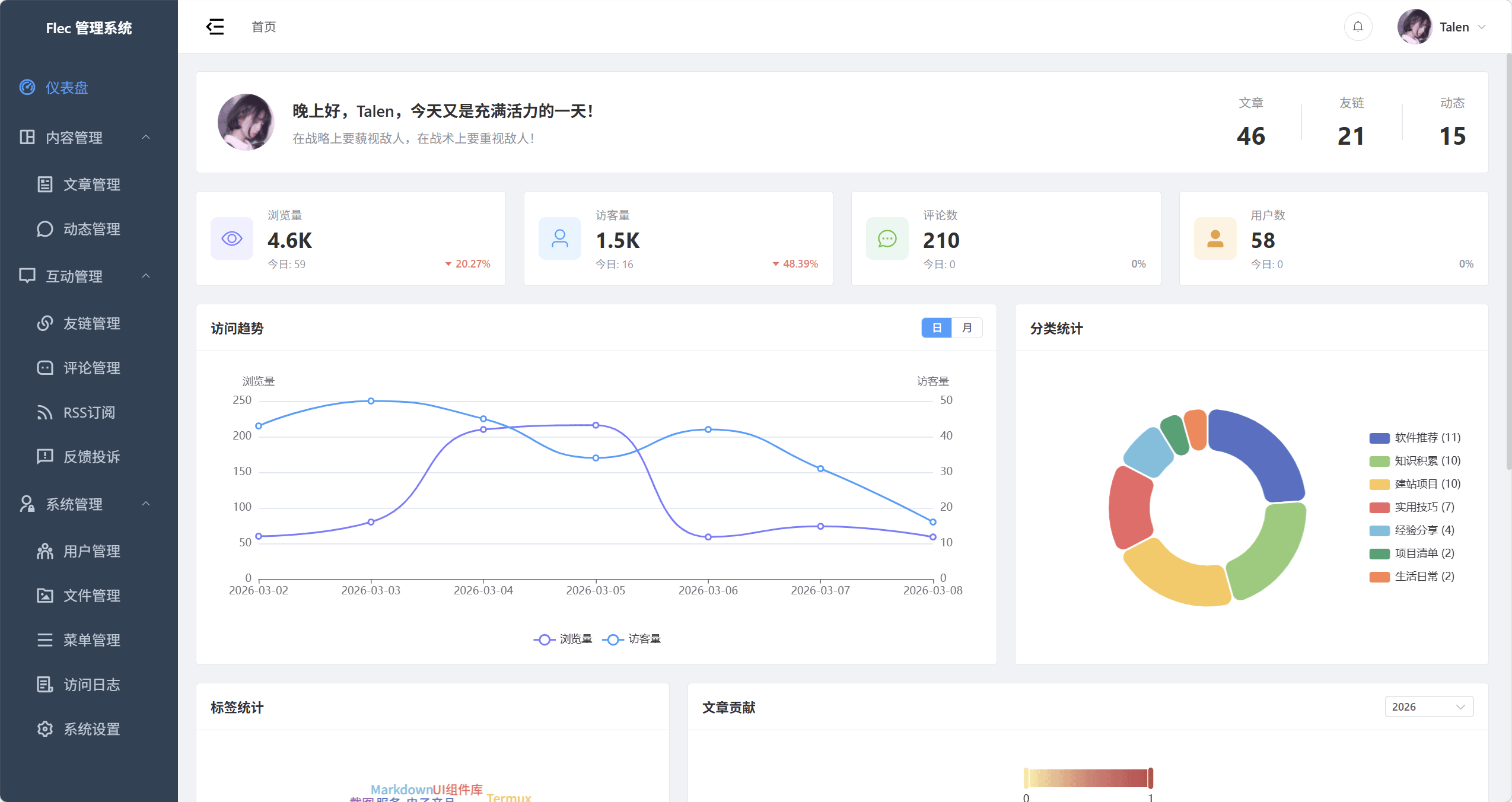Click the 友链 count 21
The image size is (1512, 802).
click(1351, 136)
